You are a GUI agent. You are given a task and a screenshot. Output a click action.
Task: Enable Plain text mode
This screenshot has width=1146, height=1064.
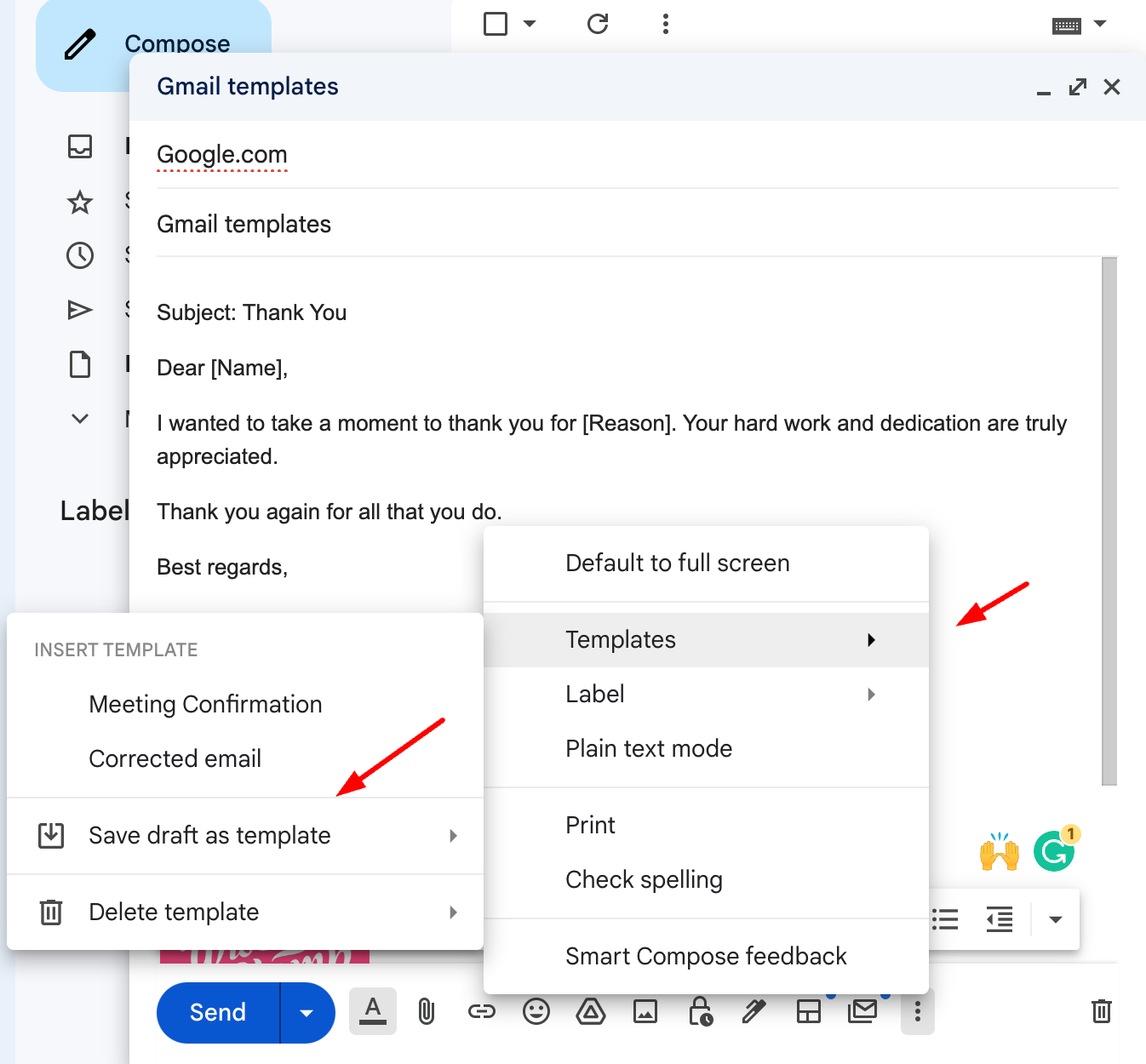click(x=649, y=748)
